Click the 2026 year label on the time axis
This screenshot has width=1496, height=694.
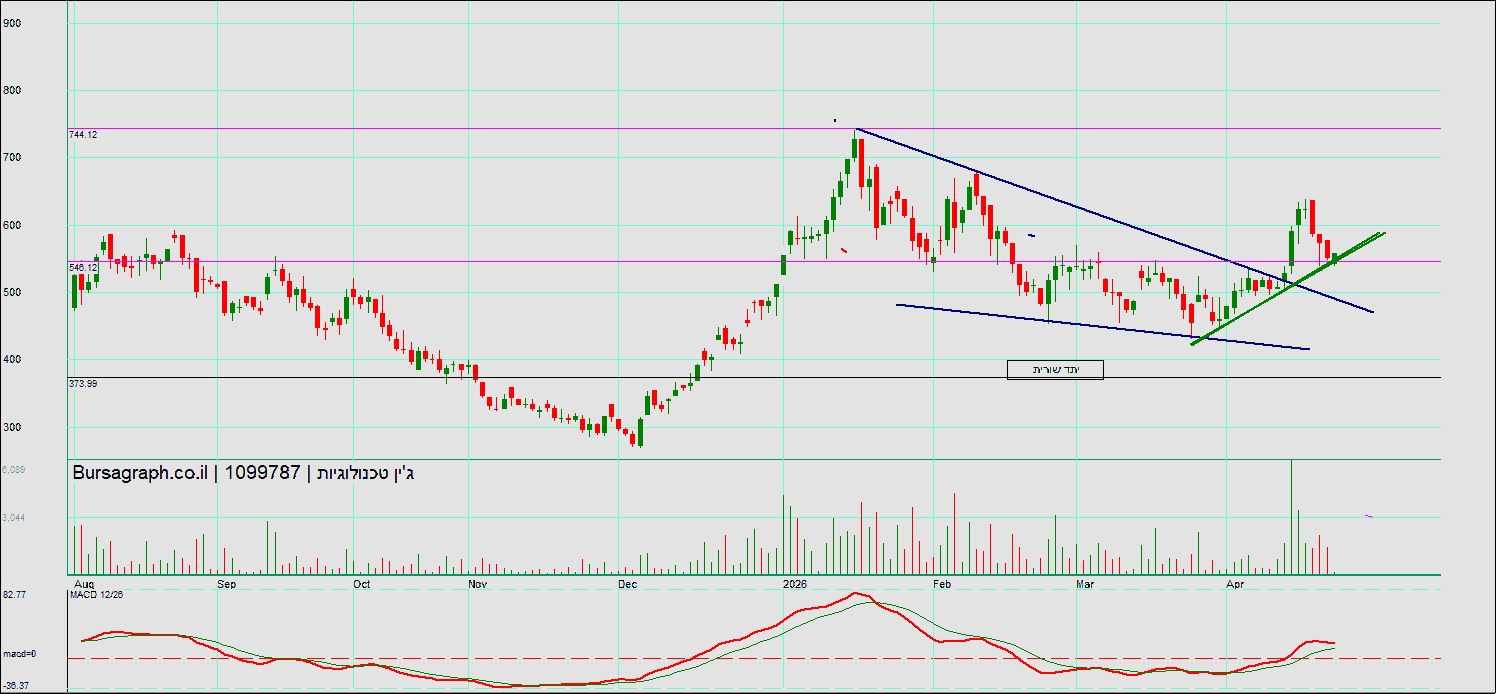pos(795,583)
